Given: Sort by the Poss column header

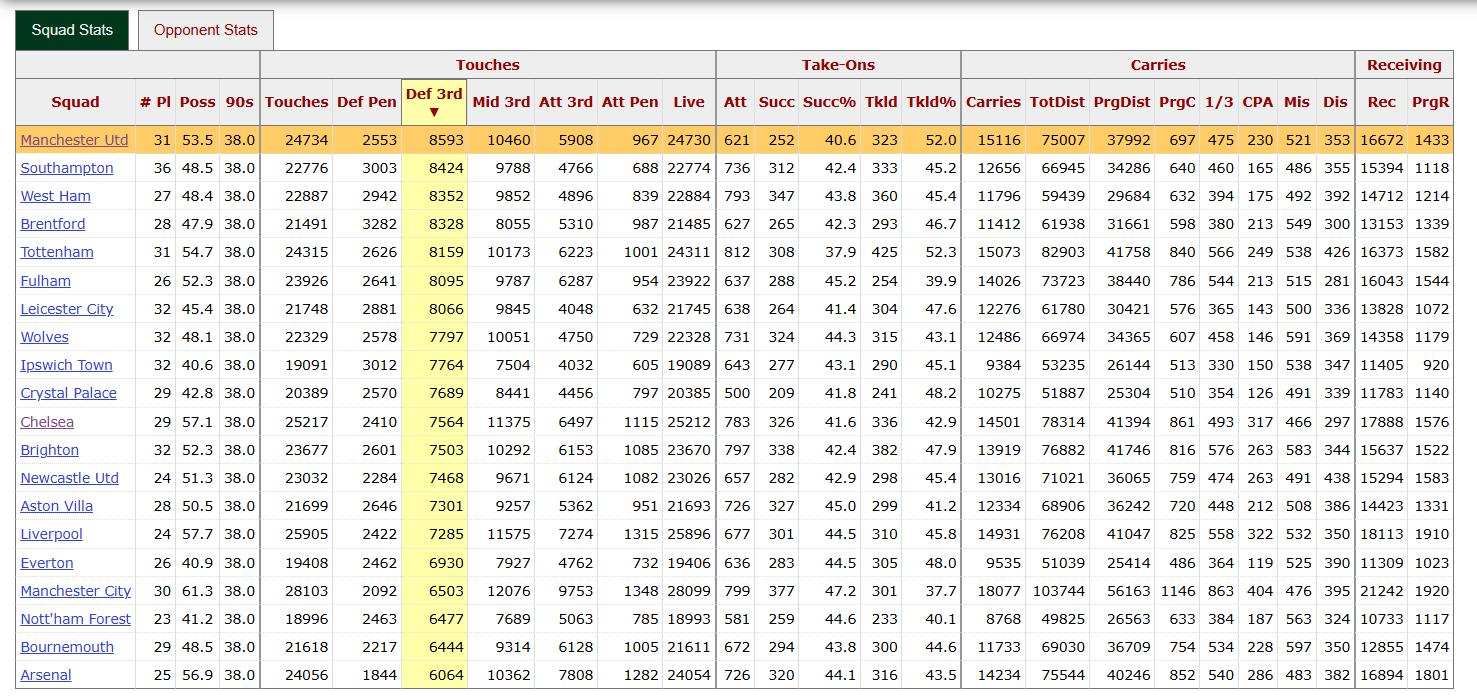Looking at the screenshot, I should pyautogui.click(x=197, y=102).
